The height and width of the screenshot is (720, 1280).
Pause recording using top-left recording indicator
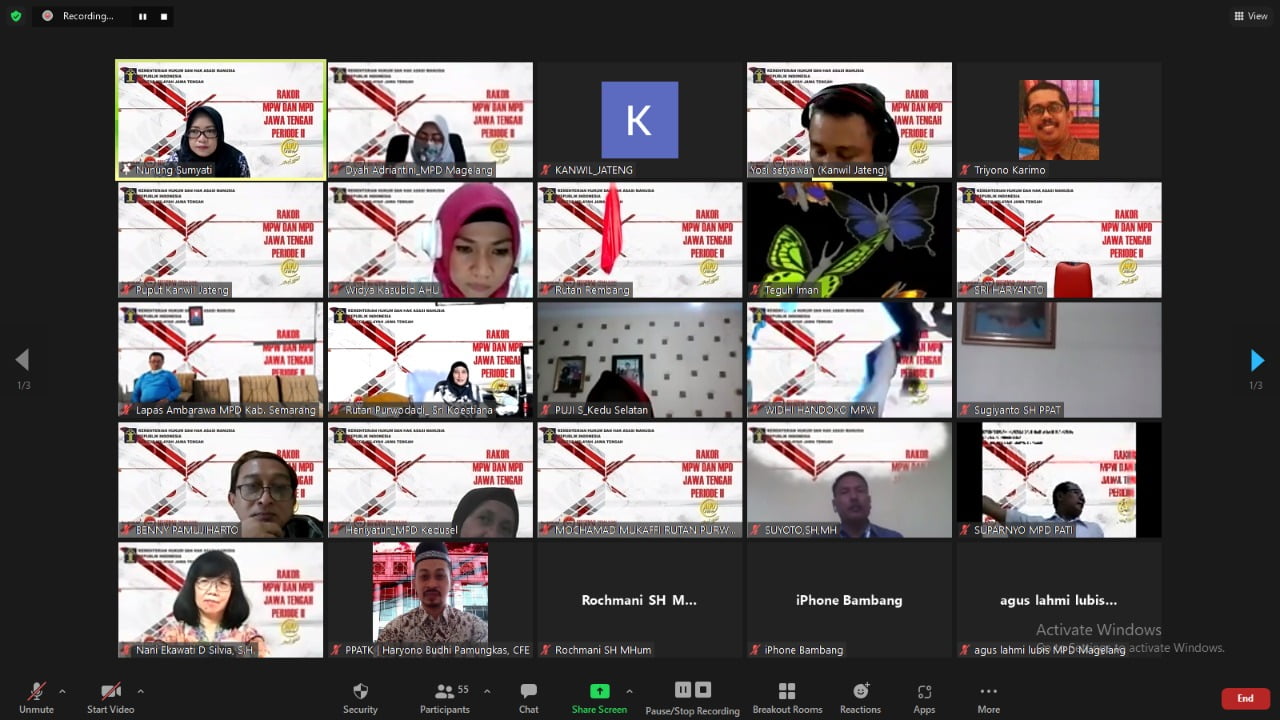click(x=142, y=16)
